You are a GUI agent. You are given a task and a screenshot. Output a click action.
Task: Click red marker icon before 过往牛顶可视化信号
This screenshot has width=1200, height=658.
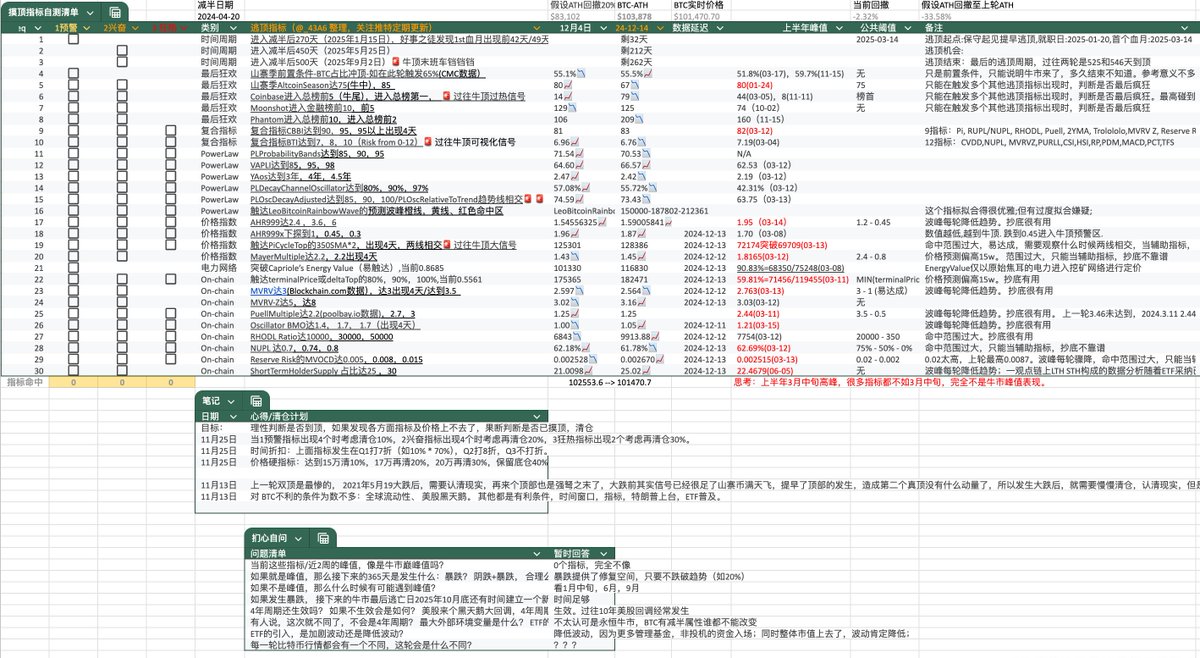(x=425, y=143)
